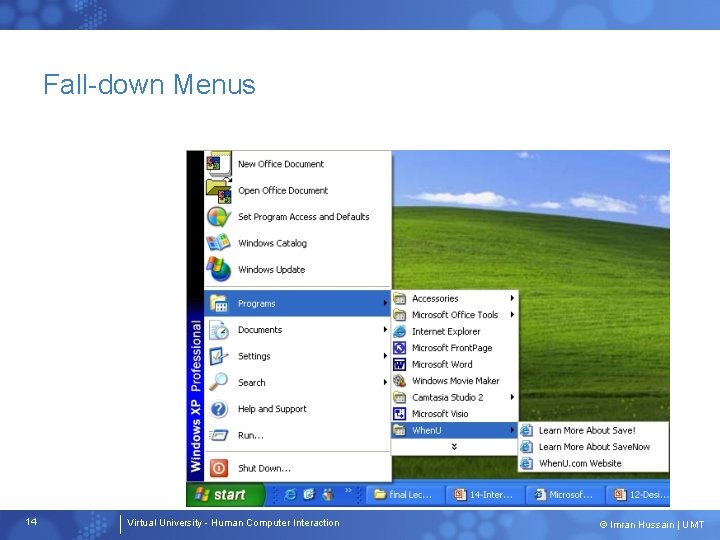Expand the quick launch overflow chevron

click(348, 490)
